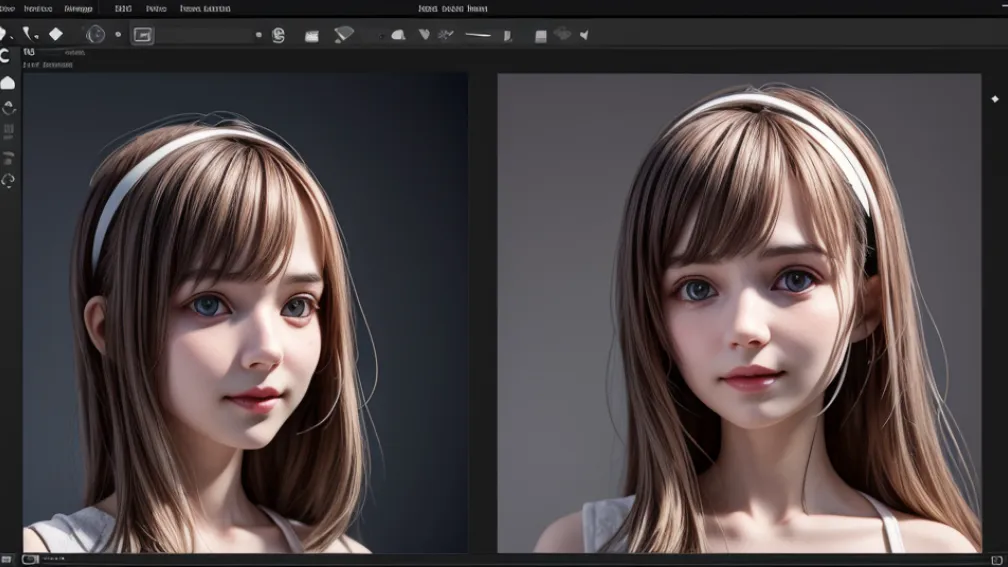This screenshot has width=1008, height=567.
Task: Click the horizontal line stroke tool
Action: pos(478,35)
